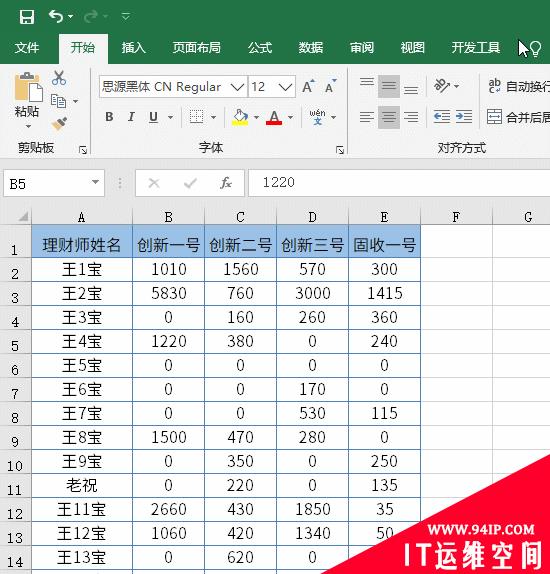The width and height of the screenshot is (550, 574).
Task: Toggle Bold formatting
Action: [x=109, y=117]
